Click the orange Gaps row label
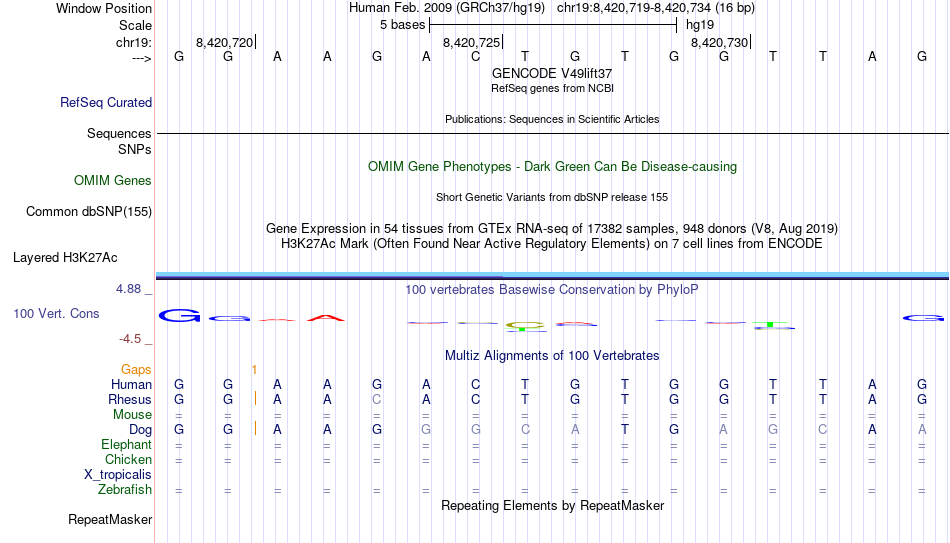 [x=136, y=369]
